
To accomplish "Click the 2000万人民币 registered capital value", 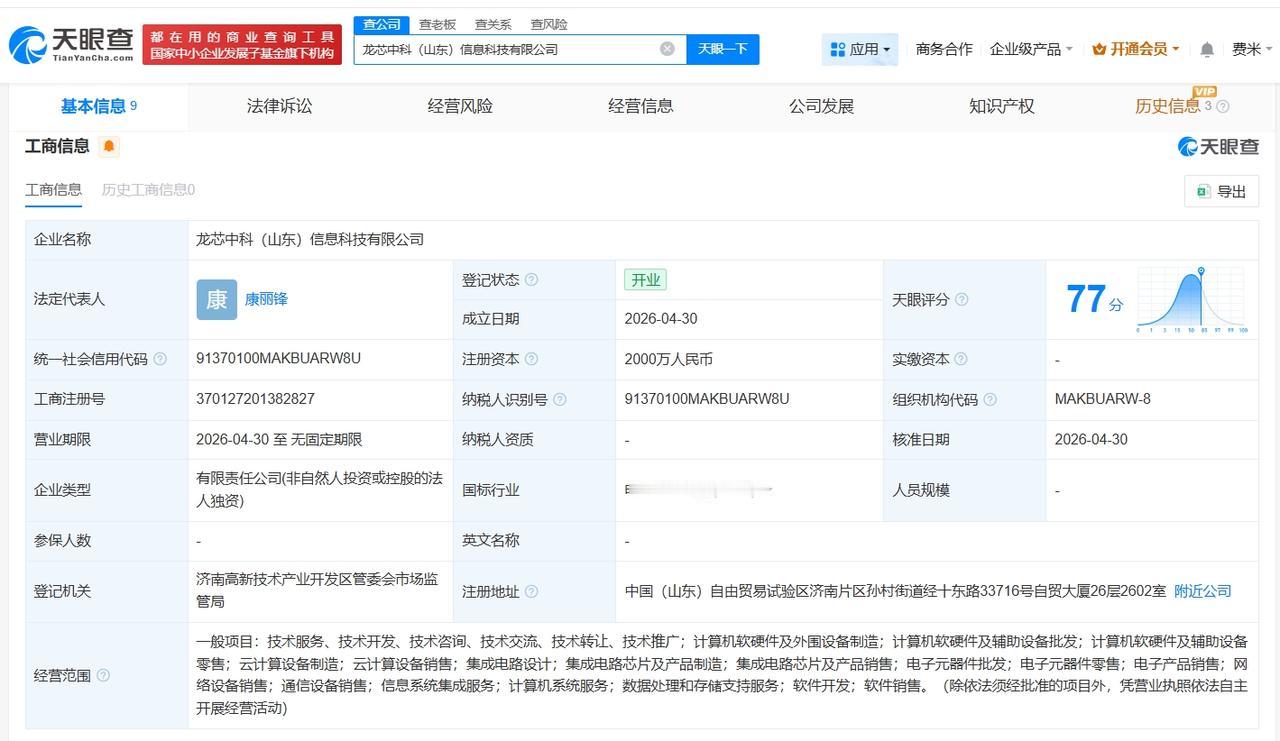I will point(668,359).
